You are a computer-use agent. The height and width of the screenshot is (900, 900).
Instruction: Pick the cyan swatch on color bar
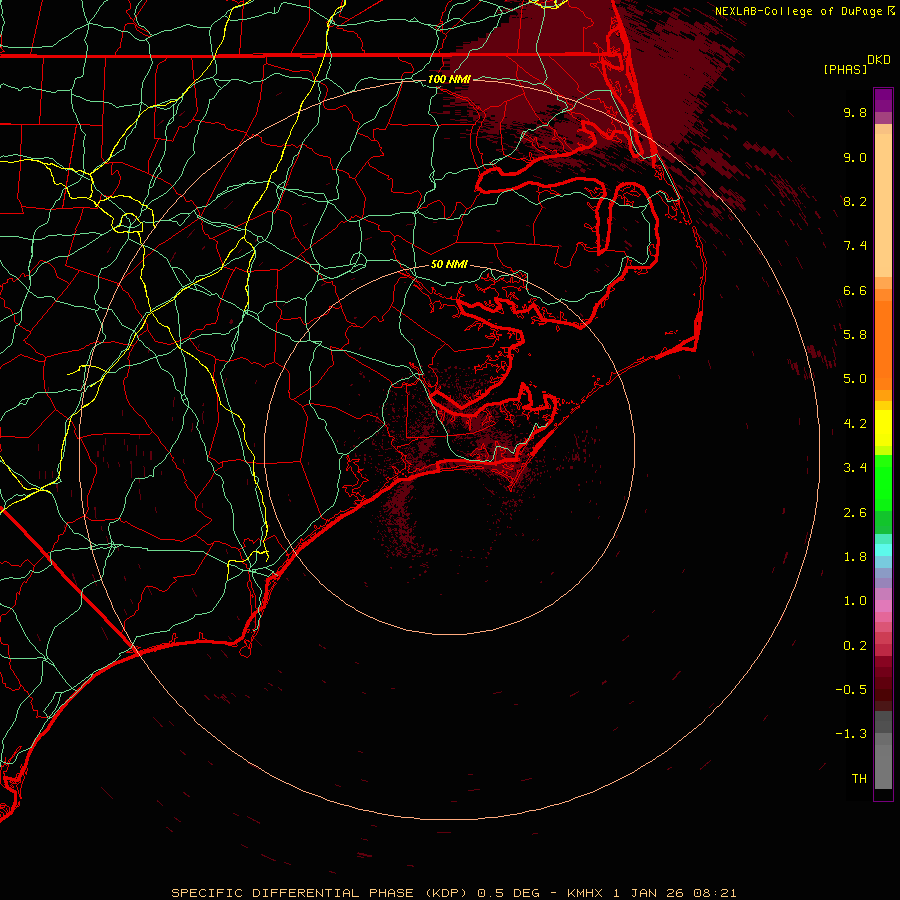pos(883,550)
